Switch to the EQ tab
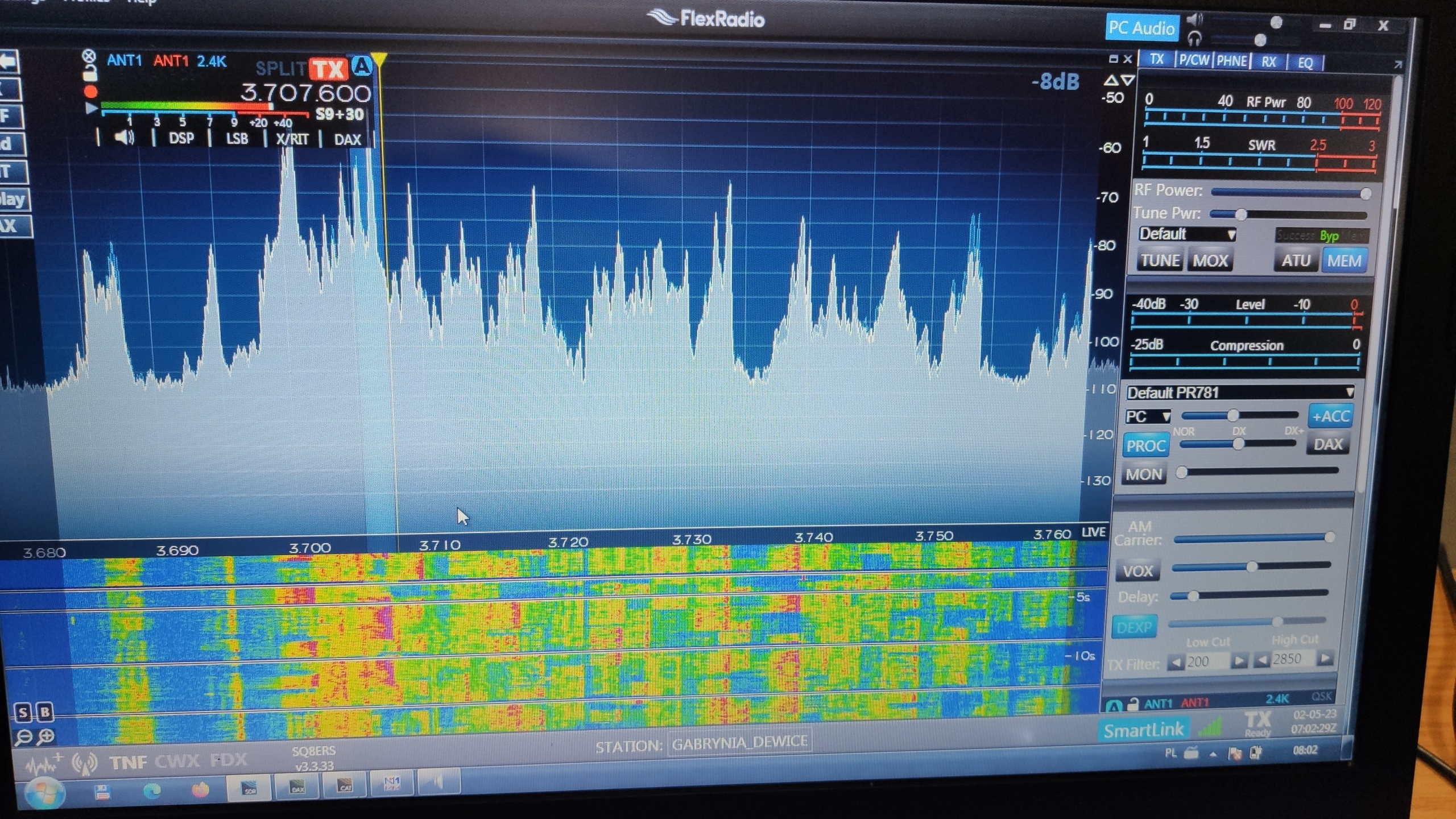Screen dimensions: 1456x819 point(1305,63)
